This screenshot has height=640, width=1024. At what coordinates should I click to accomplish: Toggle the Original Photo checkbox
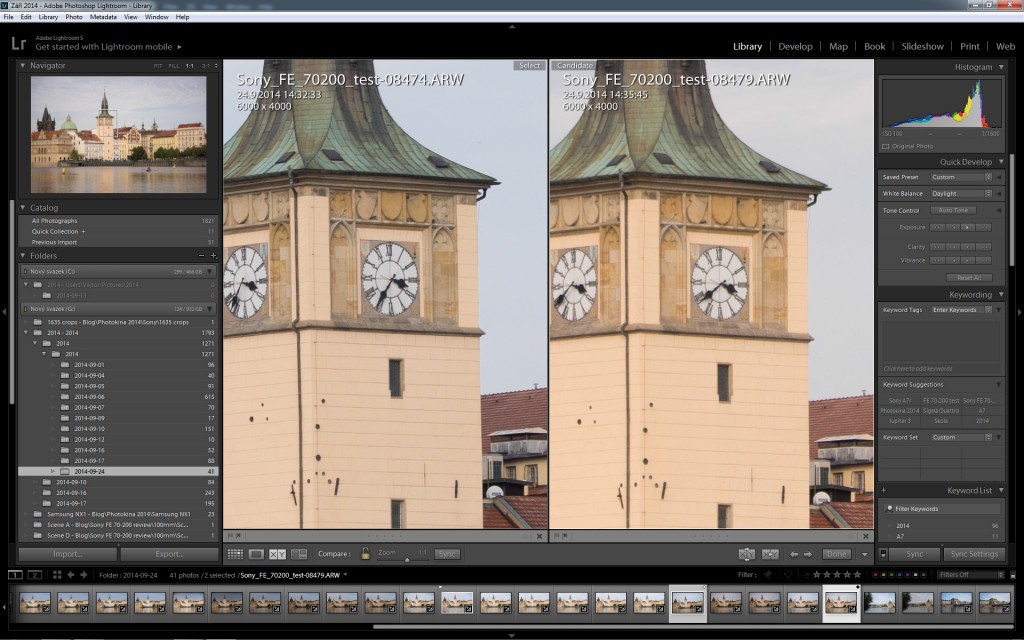coord(886,147)
